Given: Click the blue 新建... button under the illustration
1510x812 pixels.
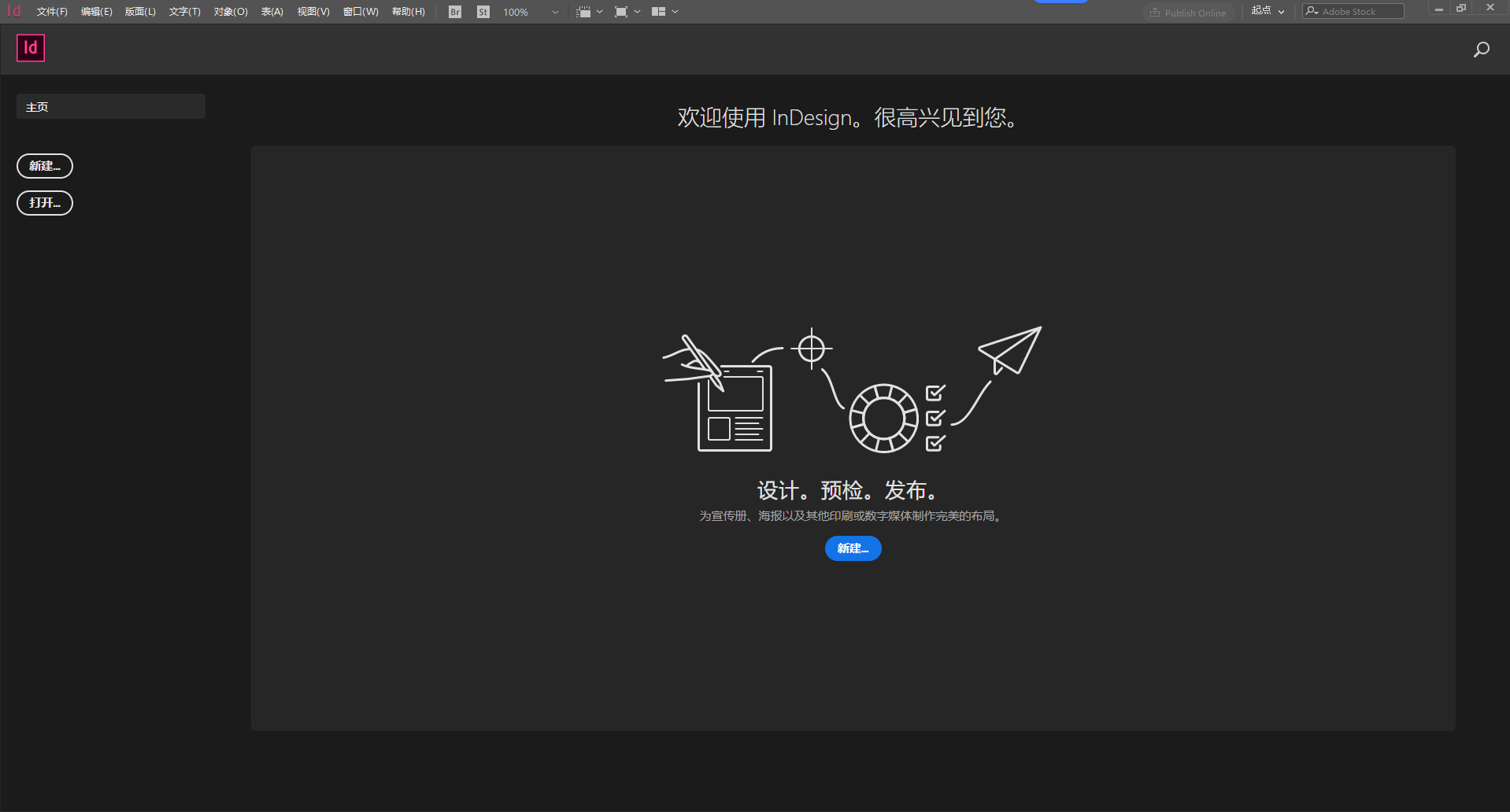Looking at the screenshot, I should [x=853, y=548].
